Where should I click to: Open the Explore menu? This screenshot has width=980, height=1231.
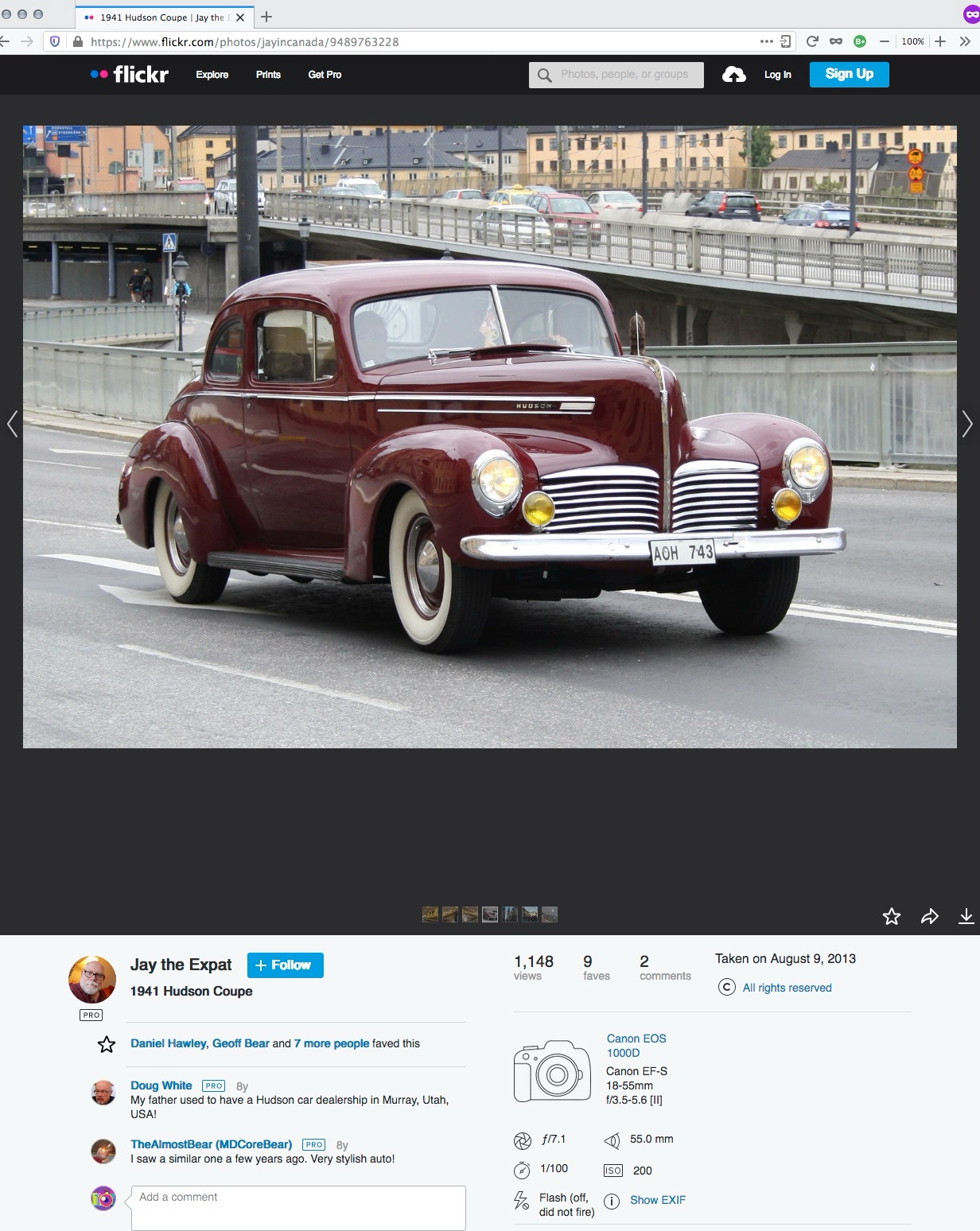[x=212, y=75]
